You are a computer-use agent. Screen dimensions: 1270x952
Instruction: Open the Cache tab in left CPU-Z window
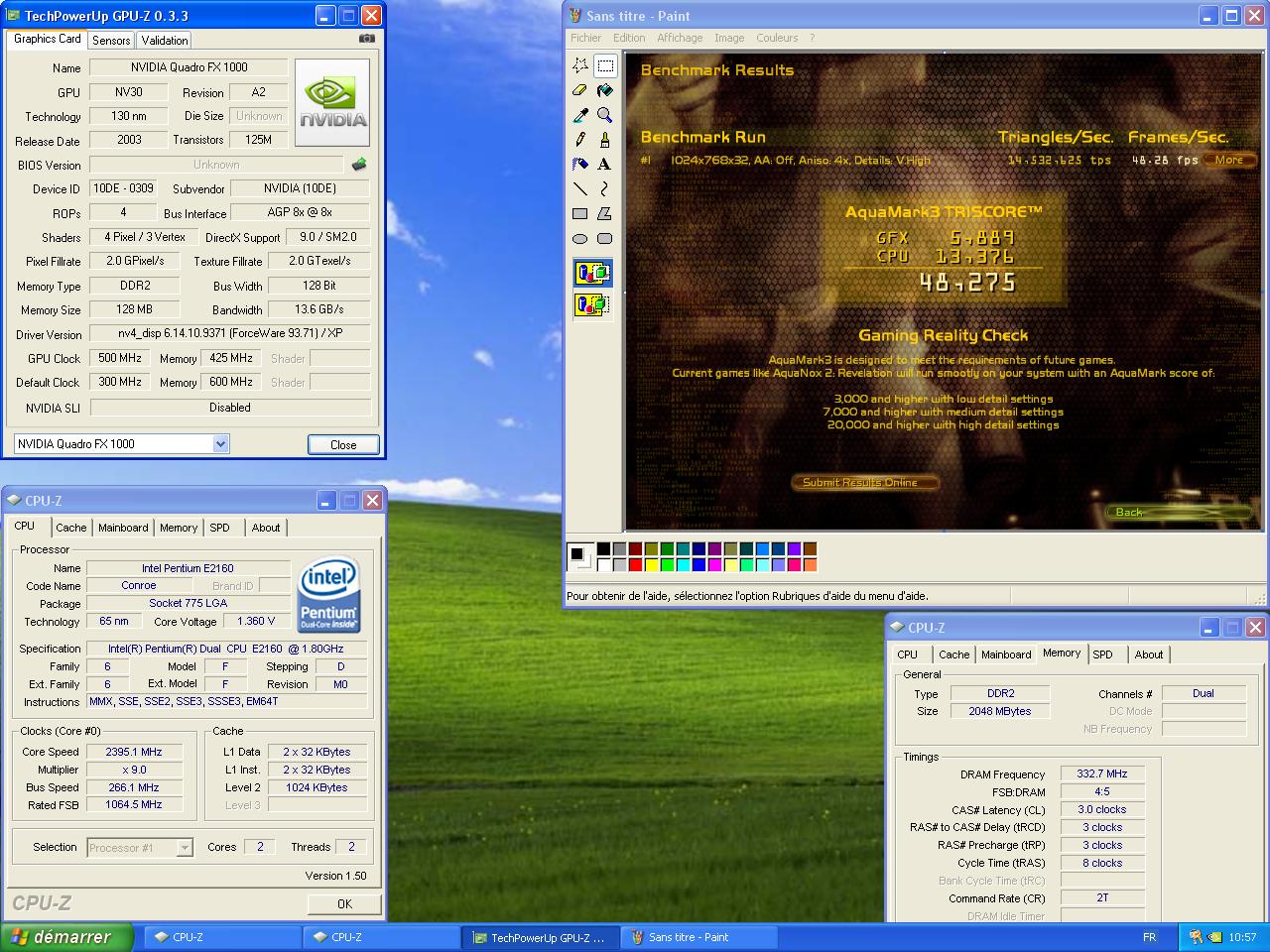pyautogui.click(x=71, y=528)
